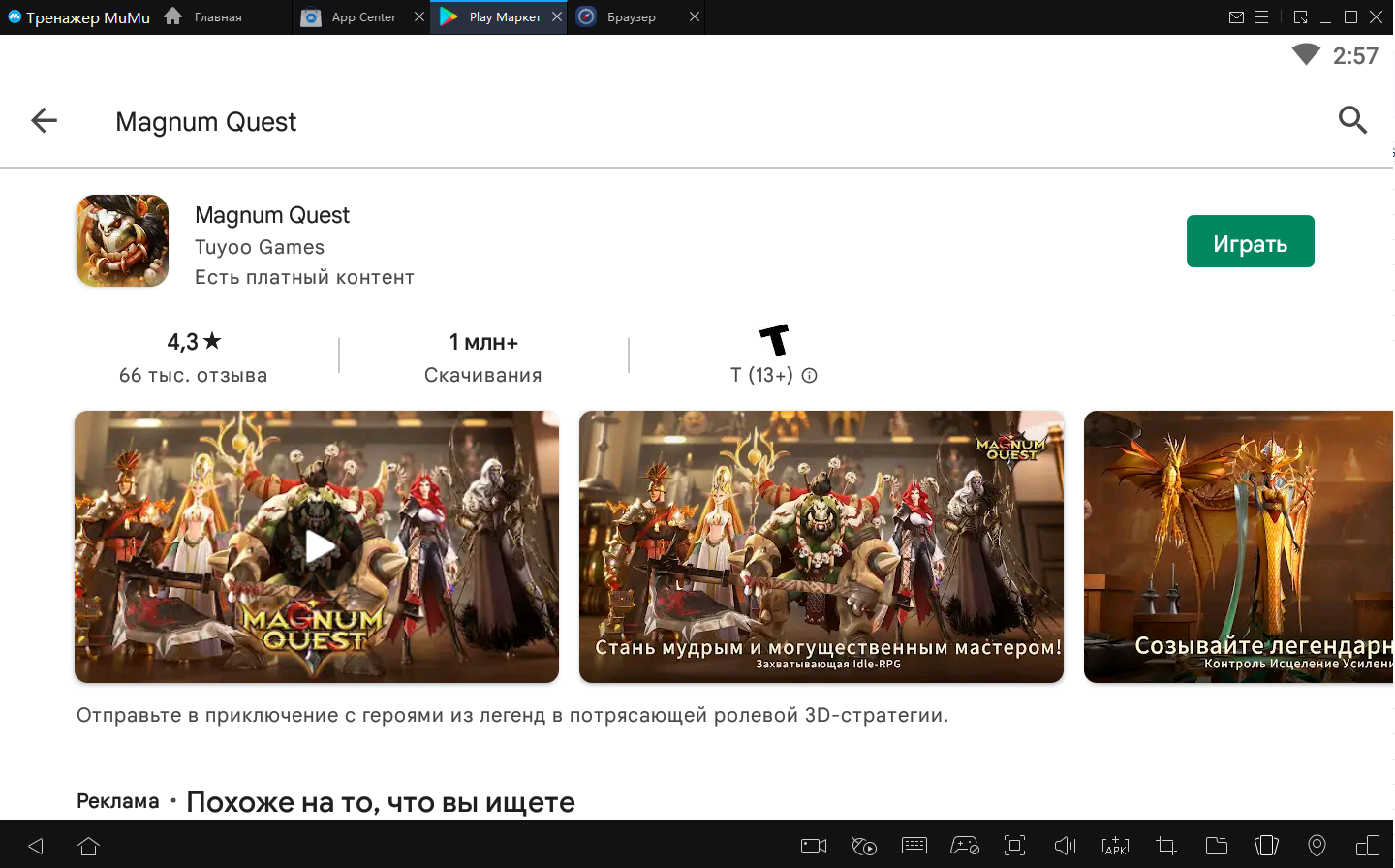Open screenshot 'Созывайте легендарн'
1395x868 pixels.
coord(1238,546)
